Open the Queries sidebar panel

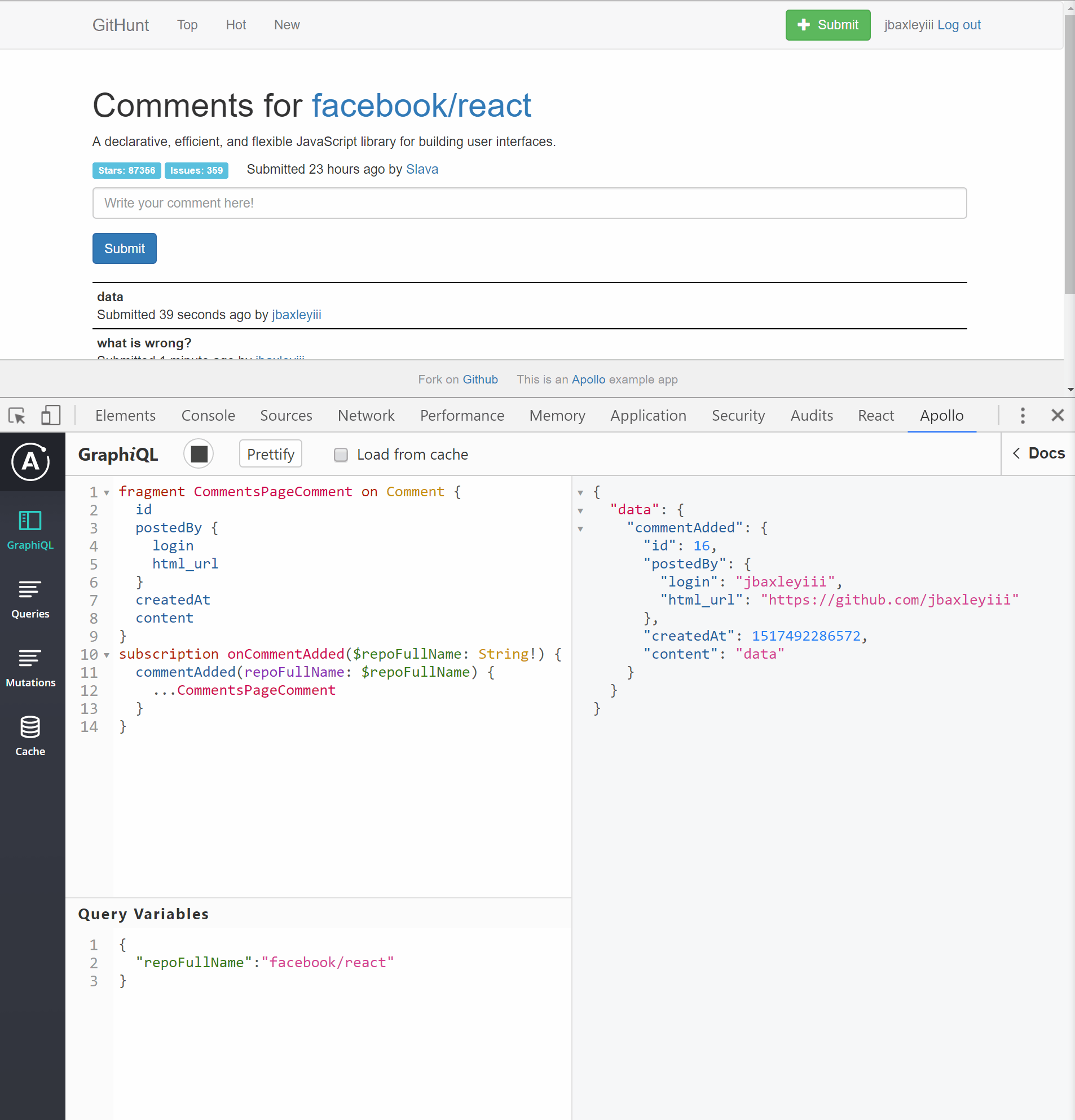point(30,599)
